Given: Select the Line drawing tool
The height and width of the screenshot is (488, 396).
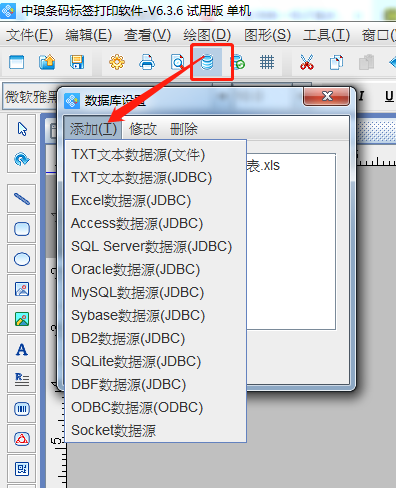Looking at the screenshot, I should [22, 199].
